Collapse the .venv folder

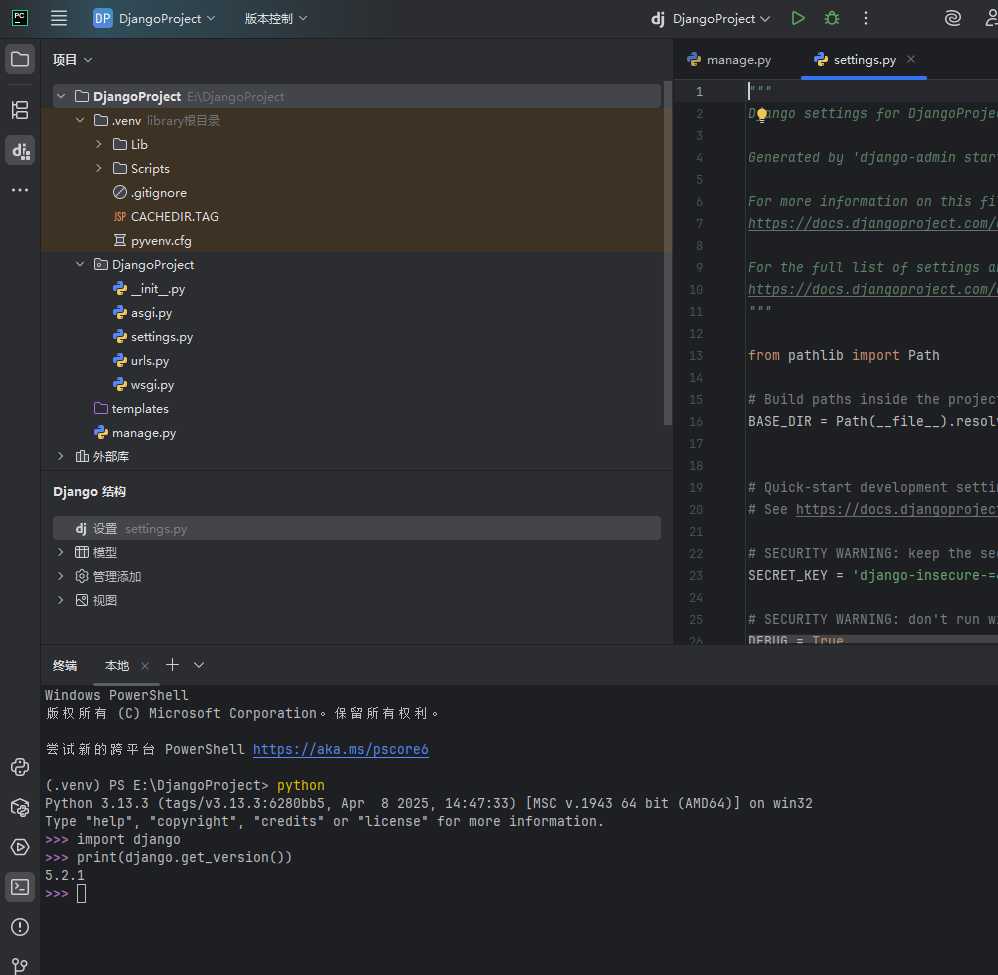[x=80, y=120]
